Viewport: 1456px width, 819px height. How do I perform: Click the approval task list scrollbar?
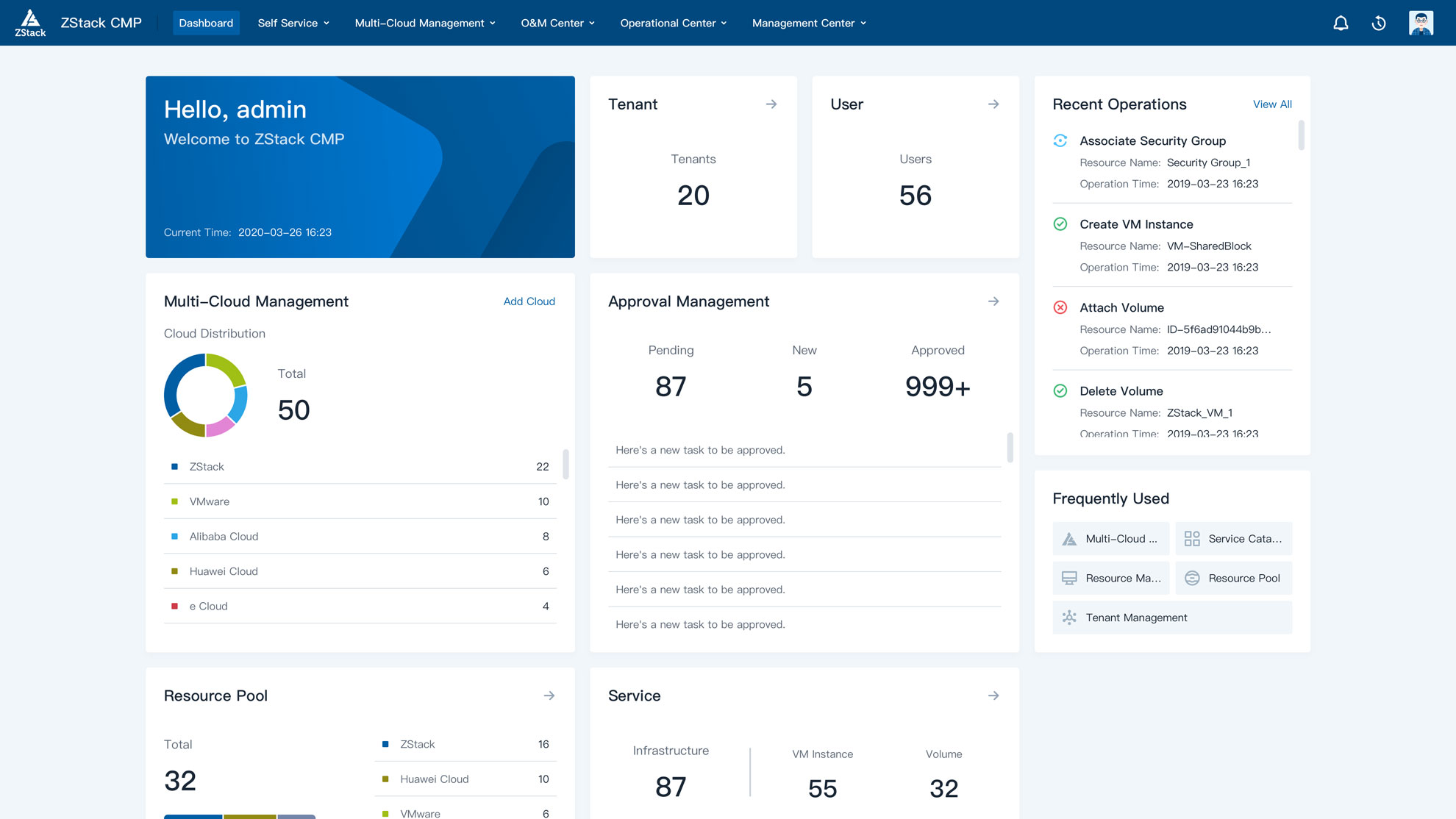click(x=1010, y=448)
